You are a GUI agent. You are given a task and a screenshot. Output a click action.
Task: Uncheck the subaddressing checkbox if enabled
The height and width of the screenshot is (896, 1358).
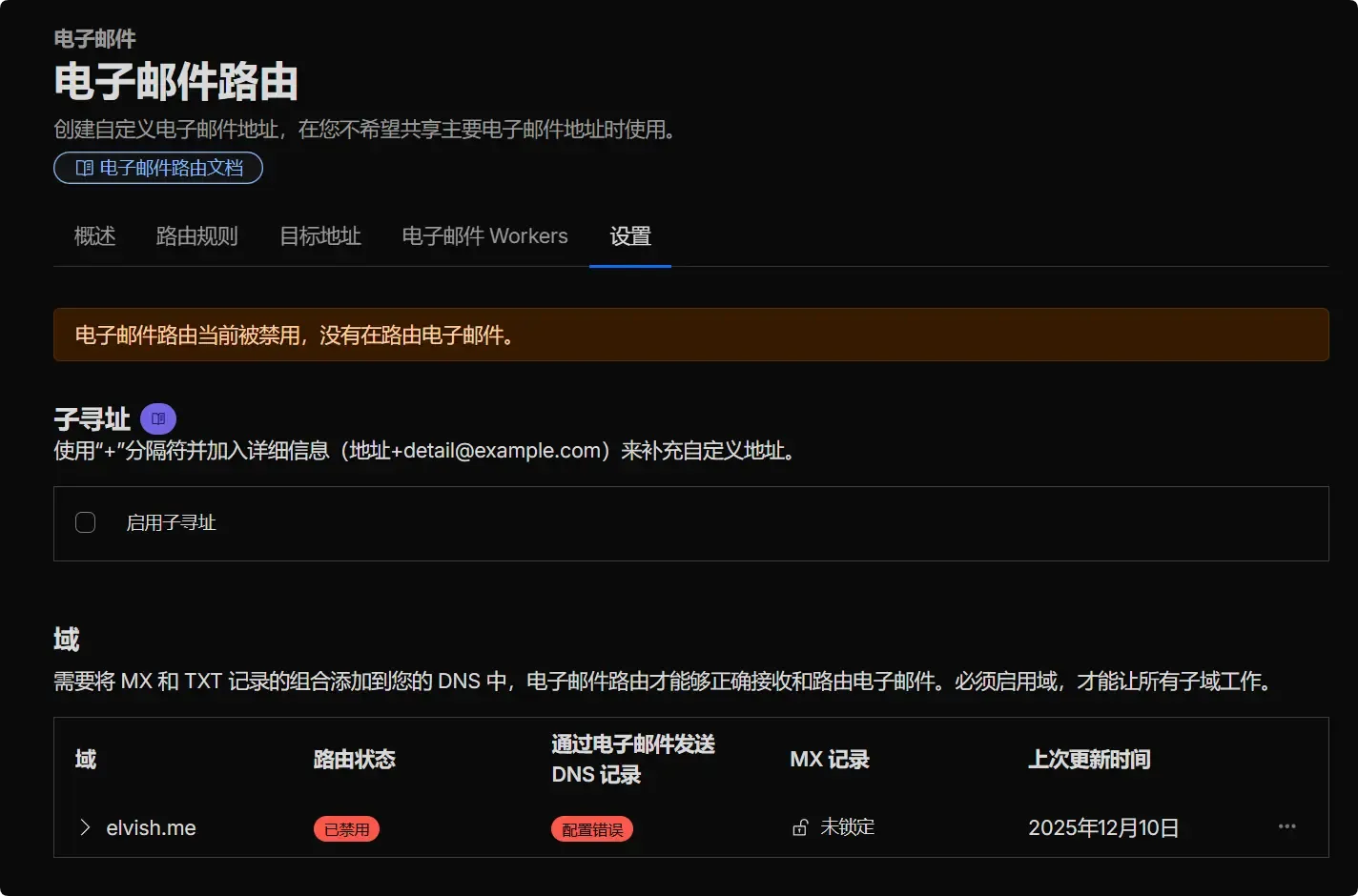click(85, 522)
